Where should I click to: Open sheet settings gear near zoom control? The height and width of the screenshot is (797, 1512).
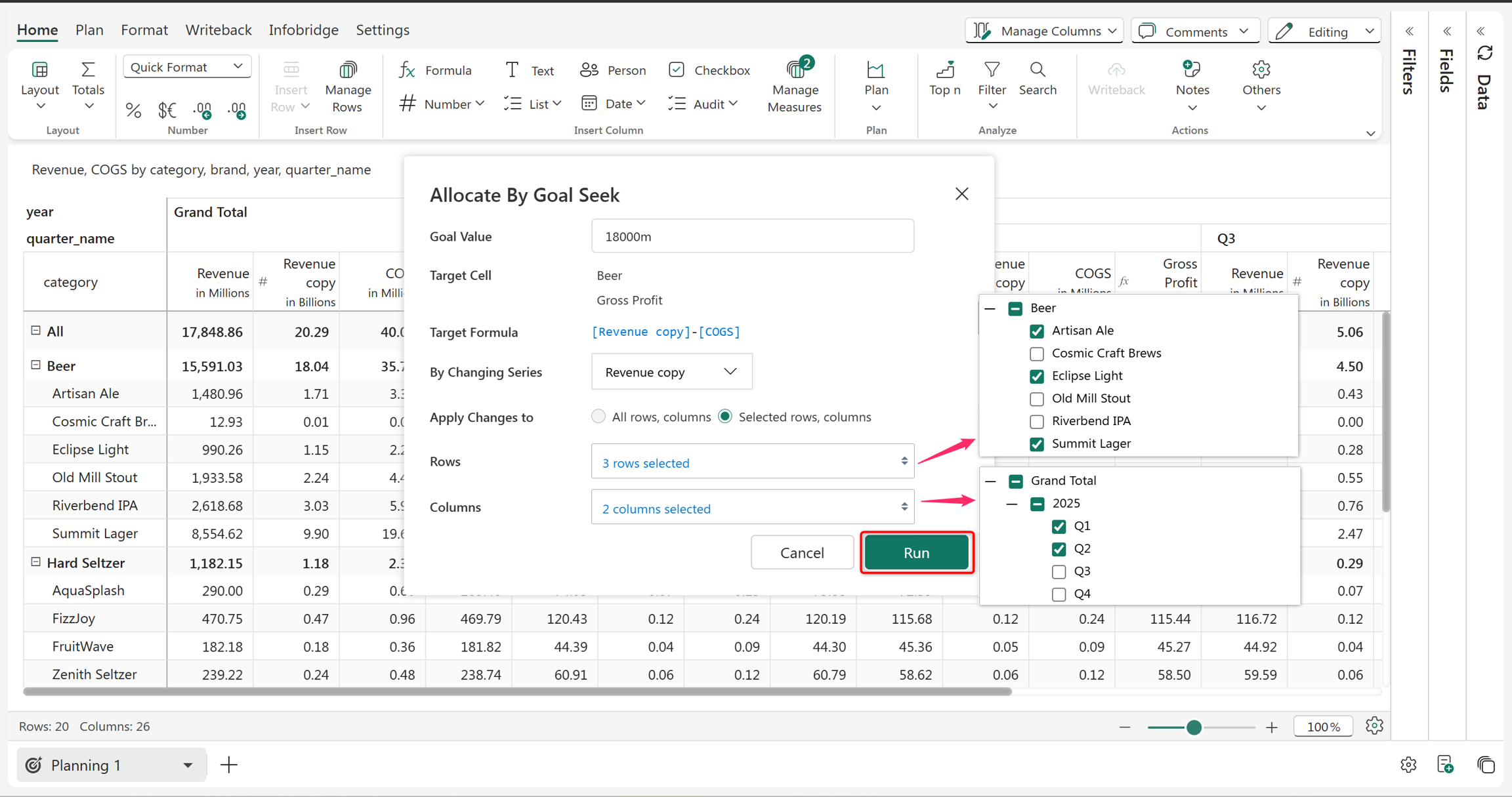click(x=1374, y=725)
